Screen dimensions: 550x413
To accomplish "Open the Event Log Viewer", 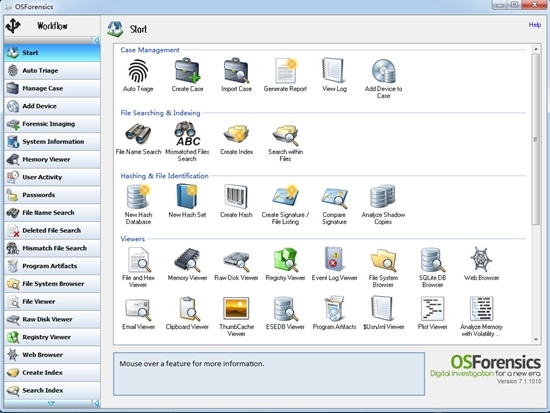I will (x=334, y=259).
